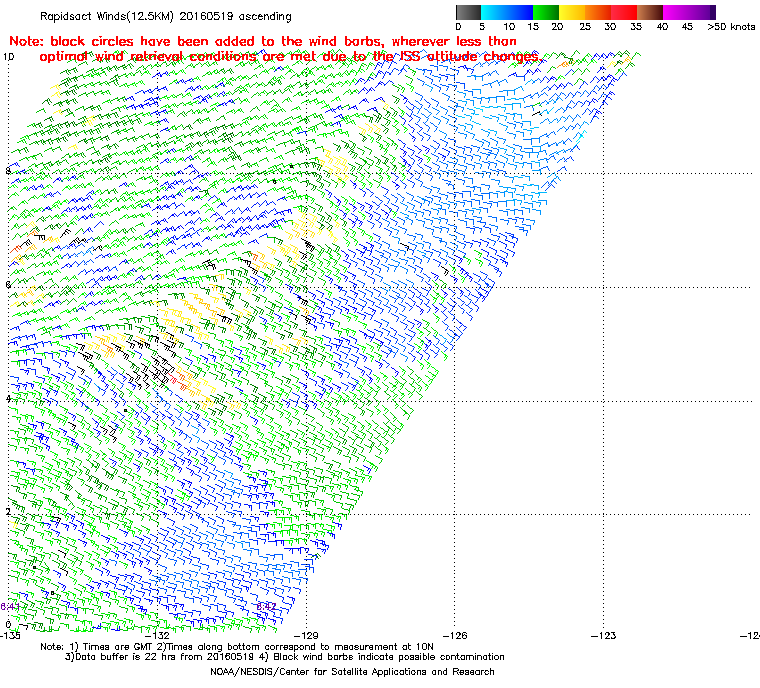The width and height of the screenshot is (760, 688).
Task: Click the legend scale label '35'
Action: click(x=636, y=27)
